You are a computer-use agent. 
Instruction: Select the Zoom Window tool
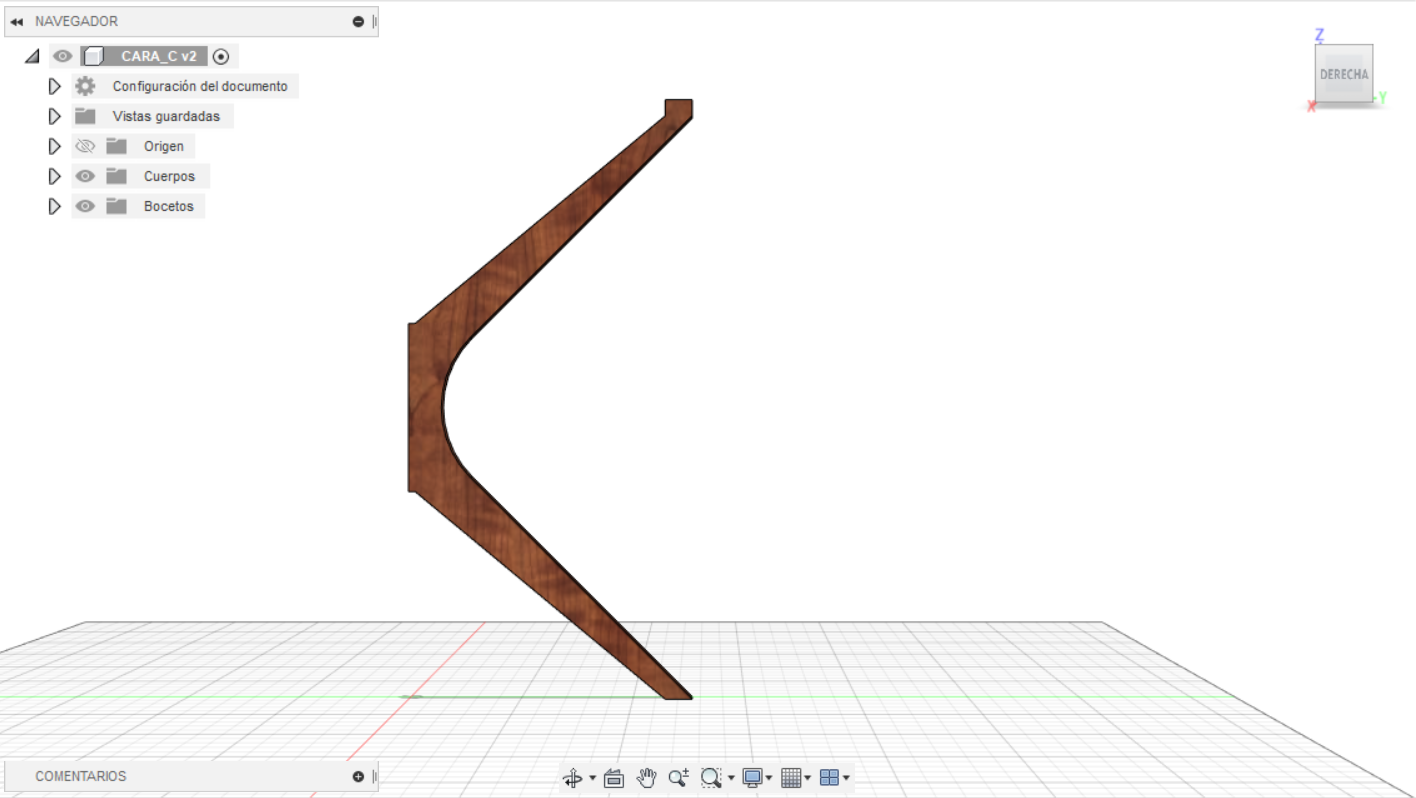[x=711, y=777]
